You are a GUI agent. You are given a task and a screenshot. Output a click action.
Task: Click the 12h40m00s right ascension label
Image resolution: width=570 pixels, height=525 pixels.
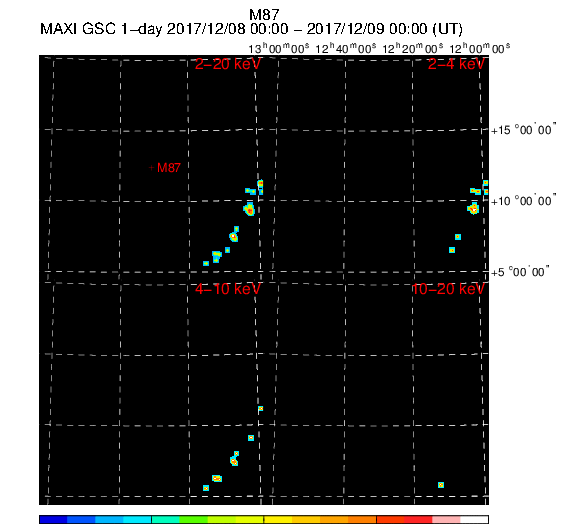coord(345,48)
